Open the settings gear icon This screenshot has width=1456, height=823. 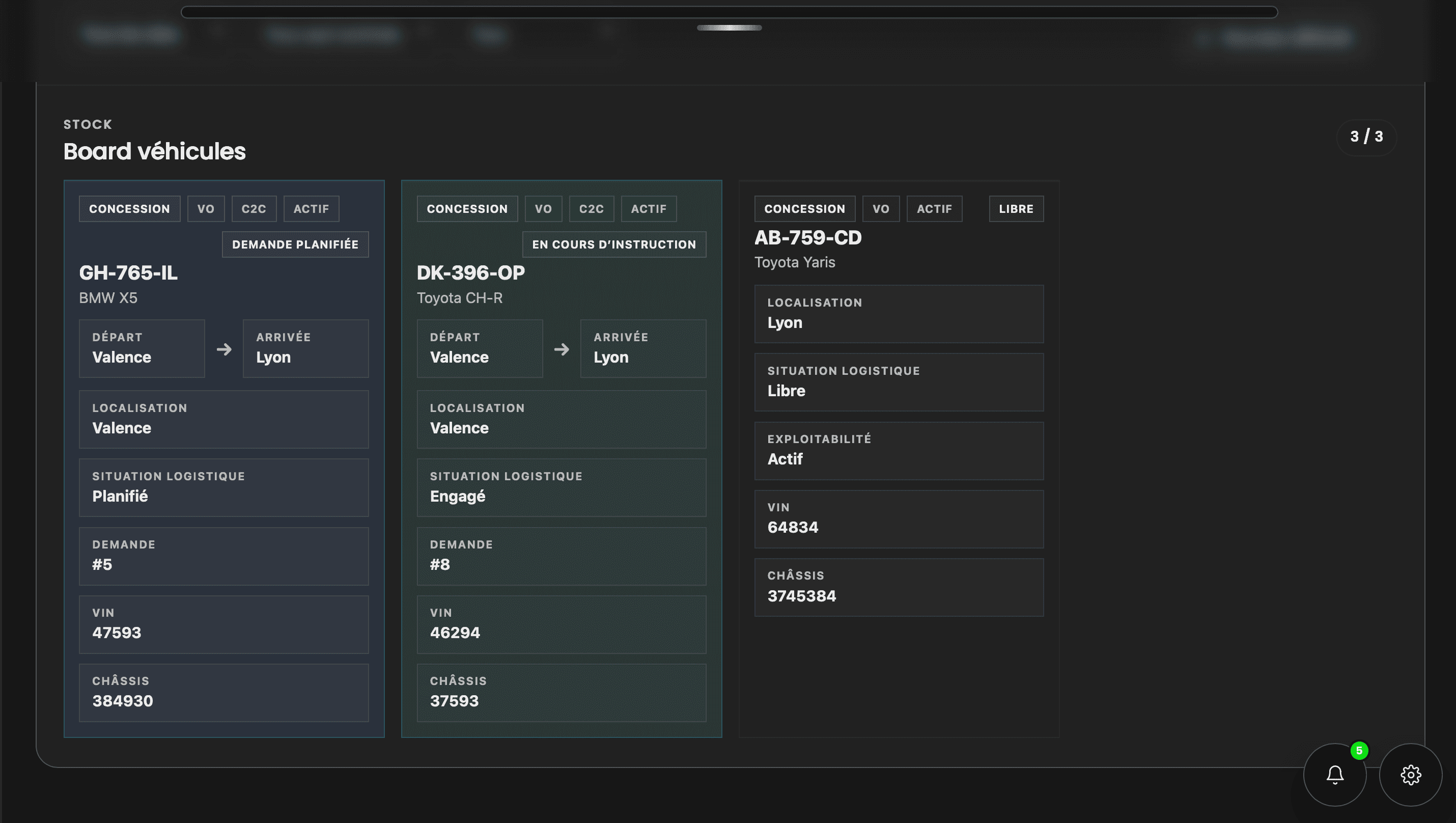click(1410, 775)
